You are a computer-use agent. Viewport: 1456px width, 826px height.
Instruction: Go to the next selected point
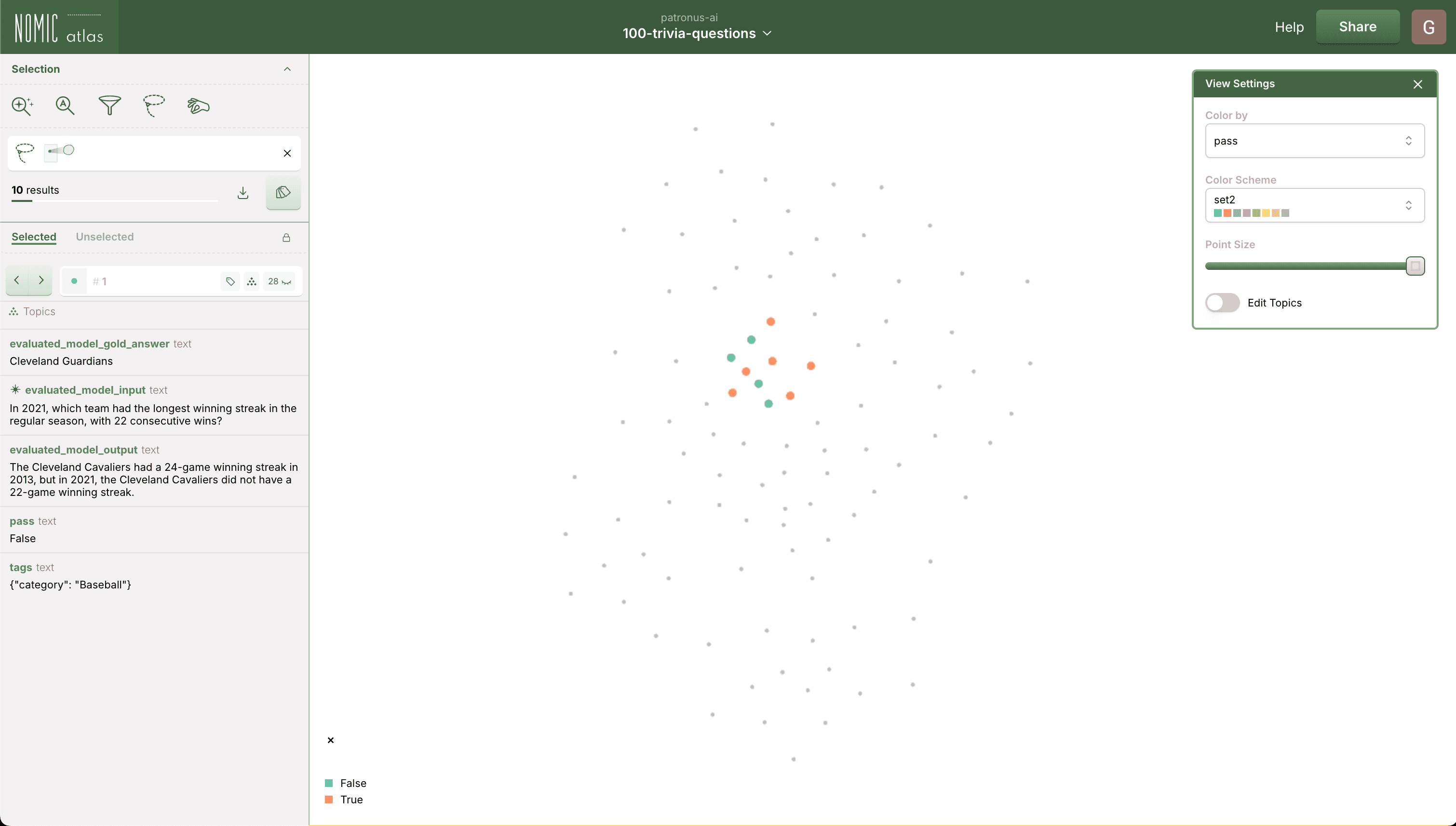pos(41,280)
